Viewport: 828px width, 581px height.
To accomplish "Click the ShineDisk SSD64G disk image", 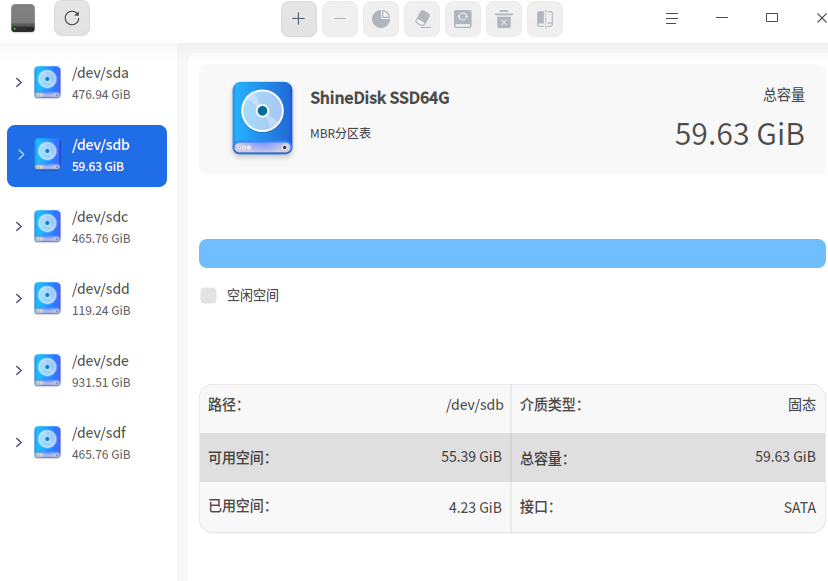I will pyautogui.click(x=262, y=118).
